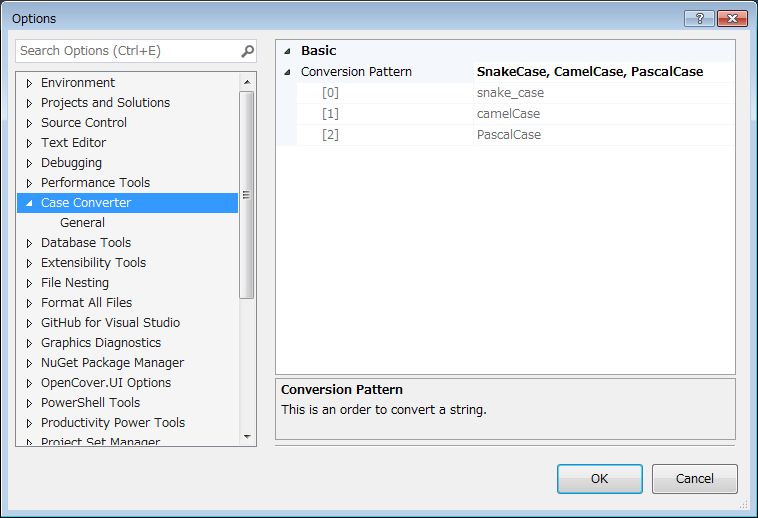
Task: Expand the Environment tree node
Action: pos(29,83)
